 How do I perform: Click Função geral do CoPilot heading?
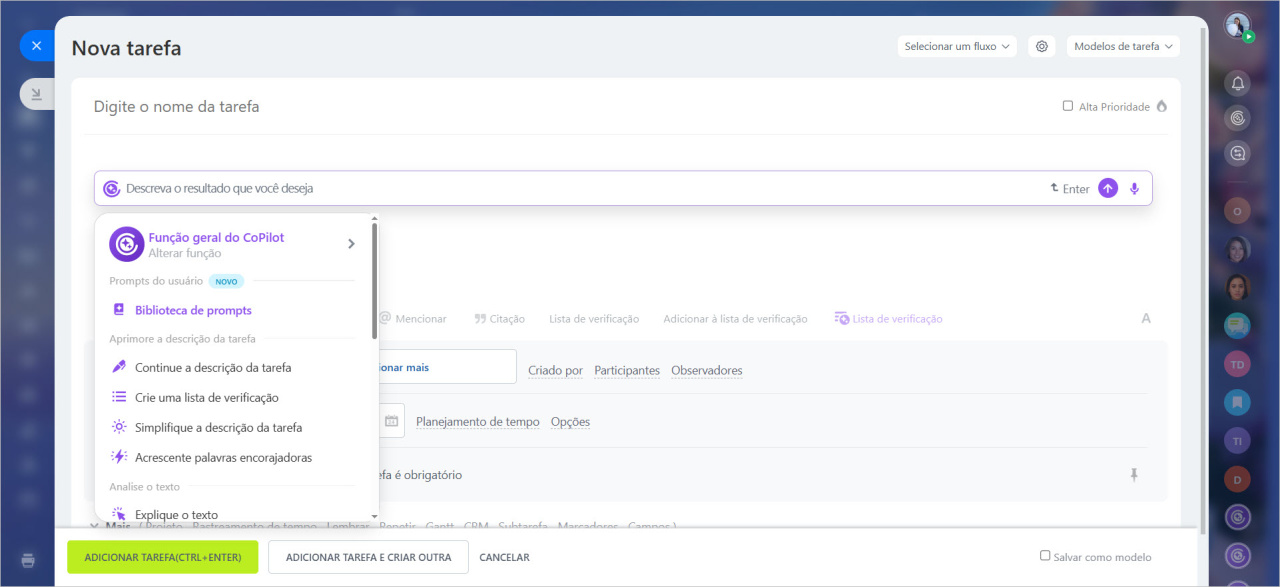(216, 237)
